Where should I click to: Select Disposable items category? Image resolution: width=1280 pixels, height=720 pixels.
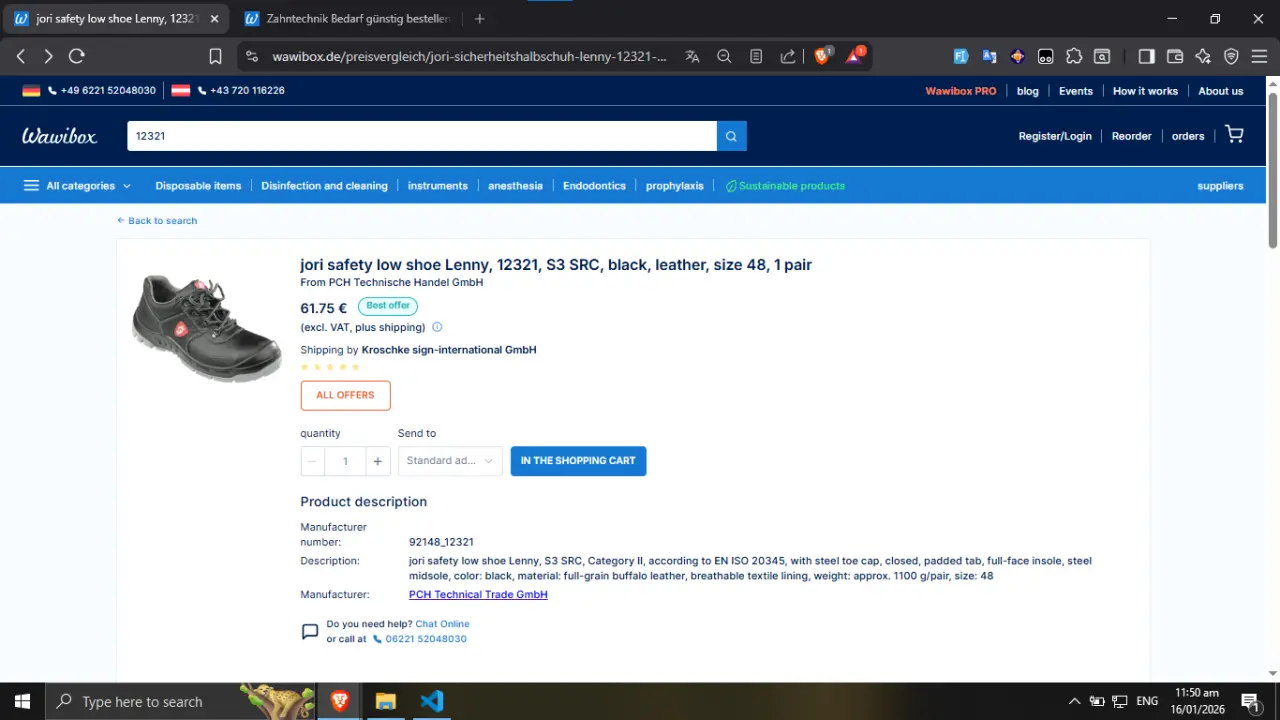[198, 186]
